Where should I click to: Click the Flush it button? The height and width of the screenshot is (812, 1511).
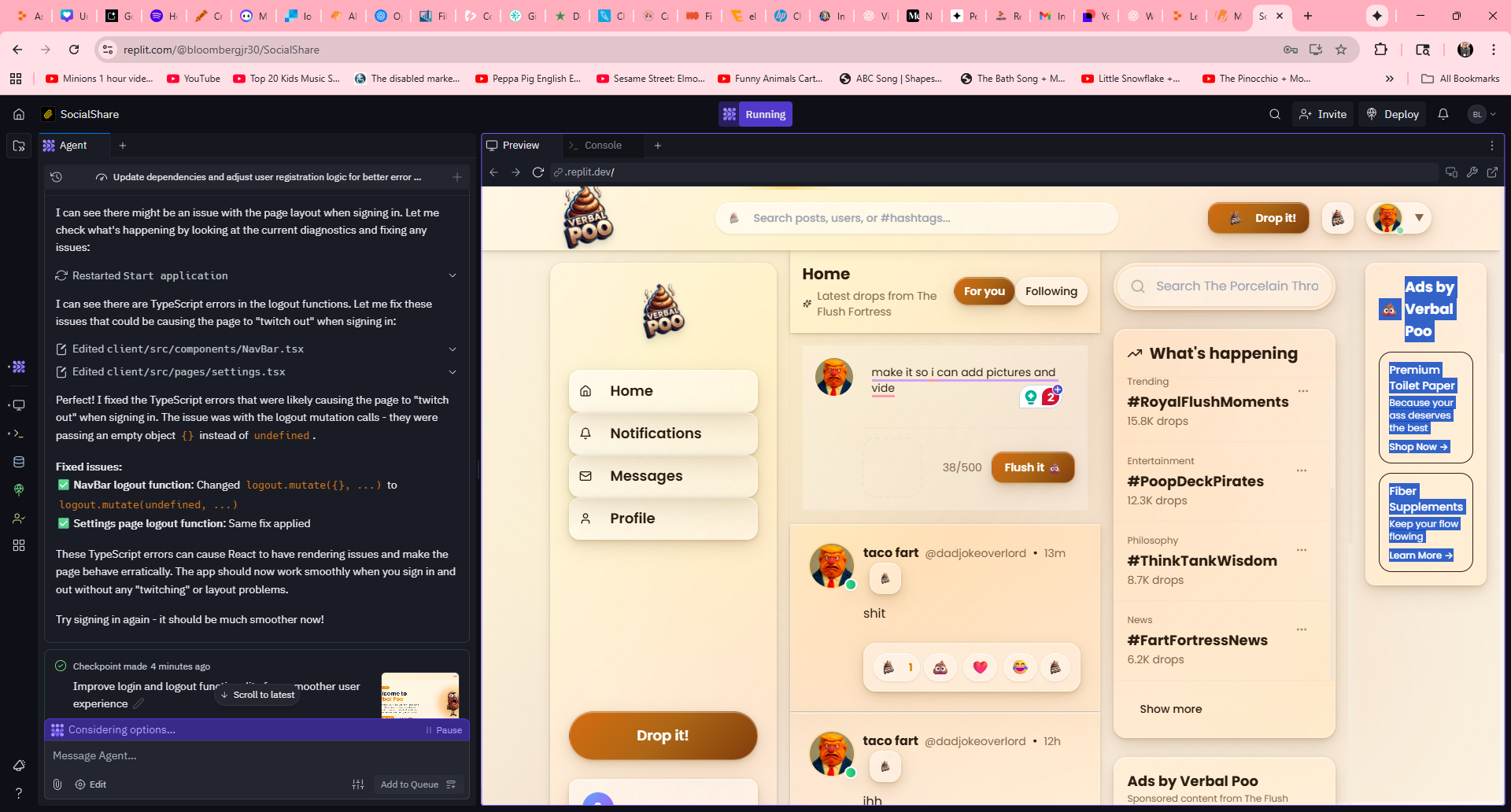point(1032,467)
